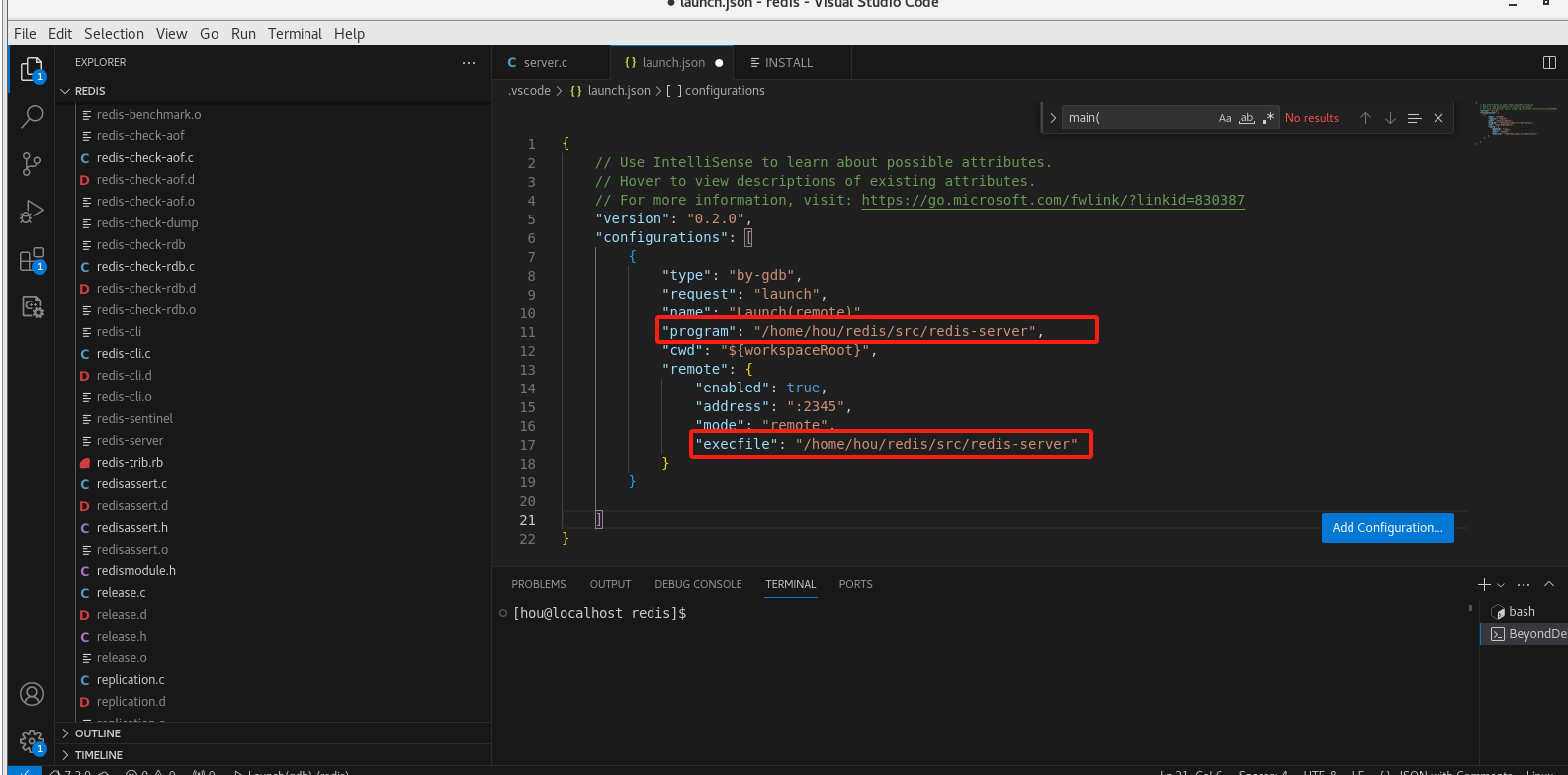
Task: Open redis-sentinel in the explorer
Action: (x=134, y=418)
